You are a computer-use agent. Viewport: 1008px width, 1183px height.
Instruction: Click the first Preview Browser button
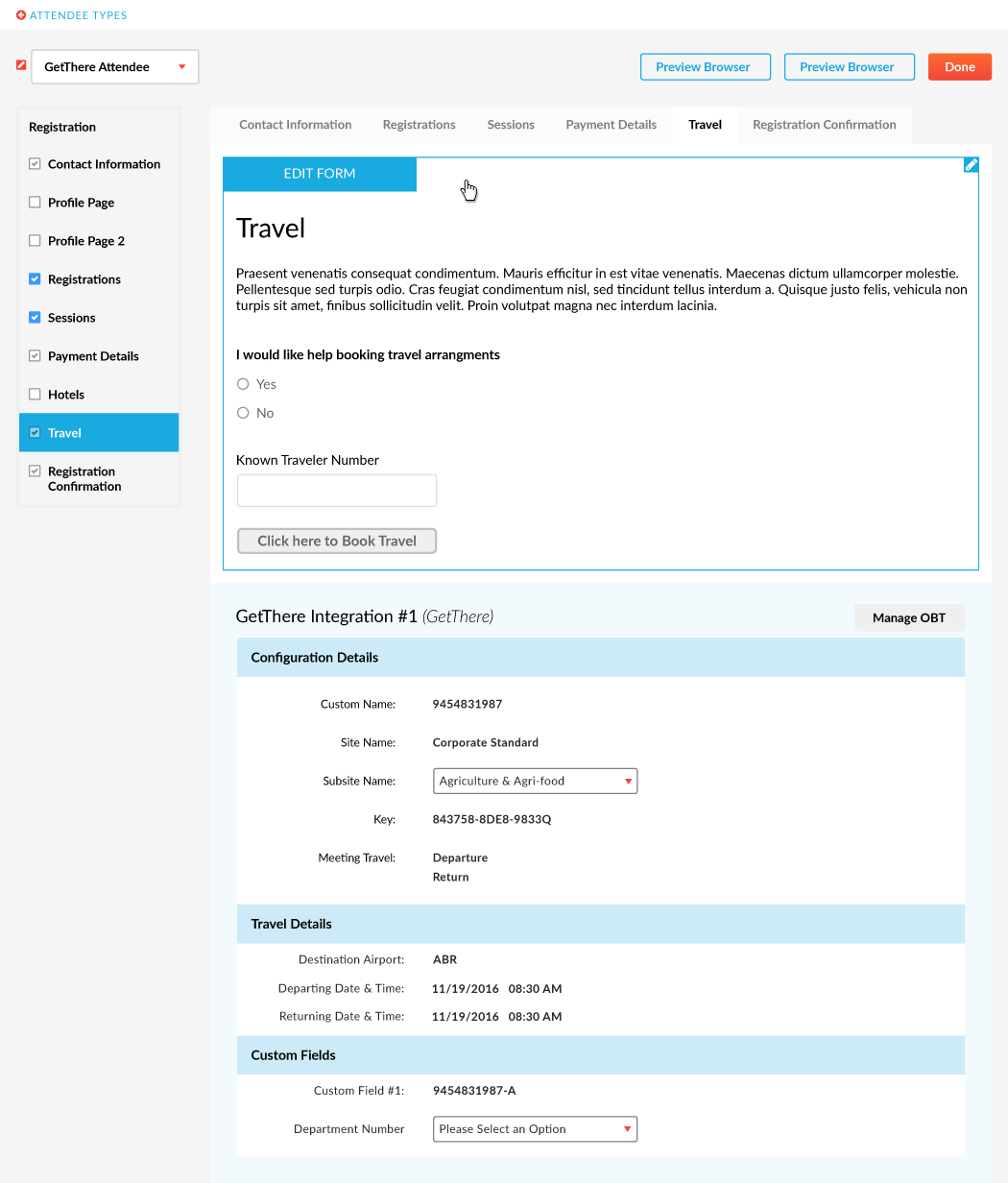pos(706,67)
